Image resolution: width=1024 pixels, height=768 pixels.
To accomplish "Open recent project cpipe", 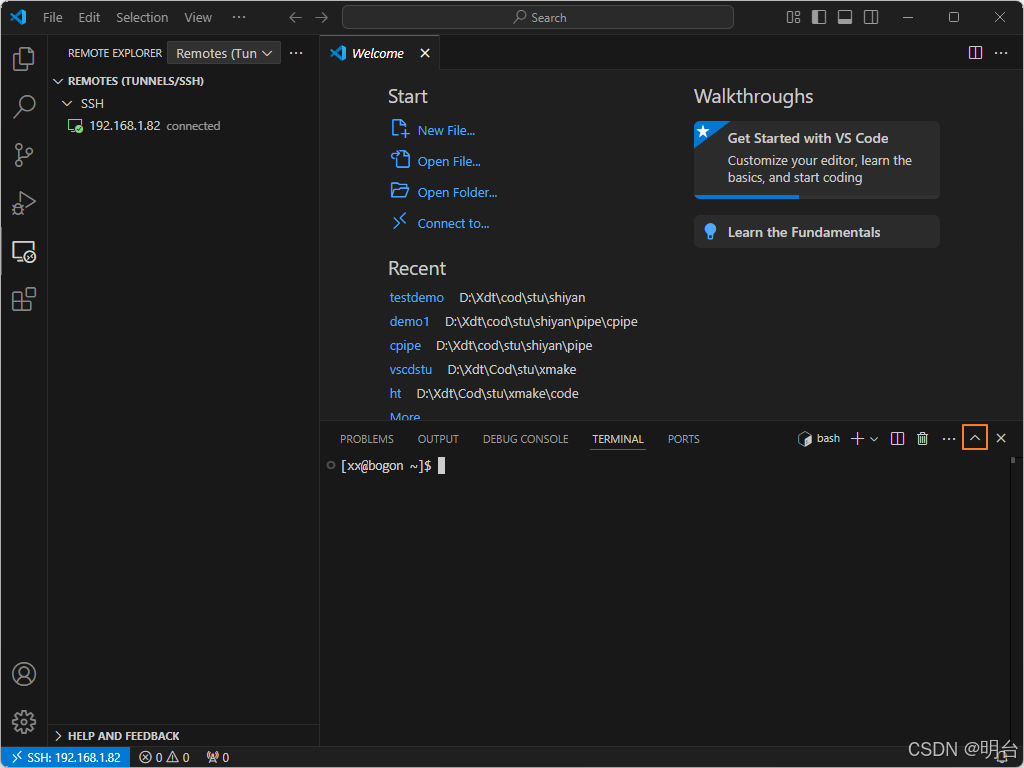I will click(405, 345).
